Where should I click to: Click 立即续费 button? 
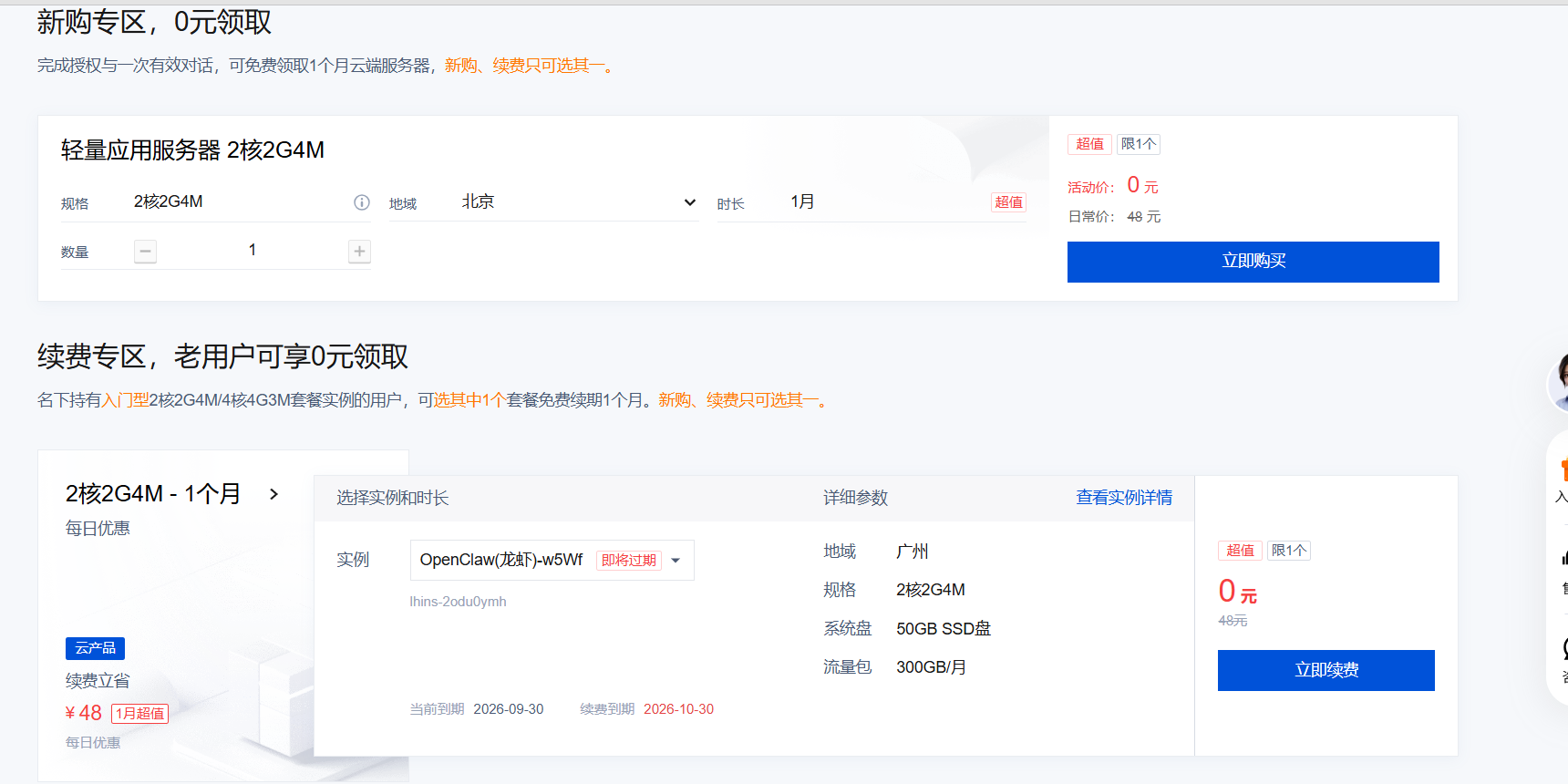tap(1326, 670)
